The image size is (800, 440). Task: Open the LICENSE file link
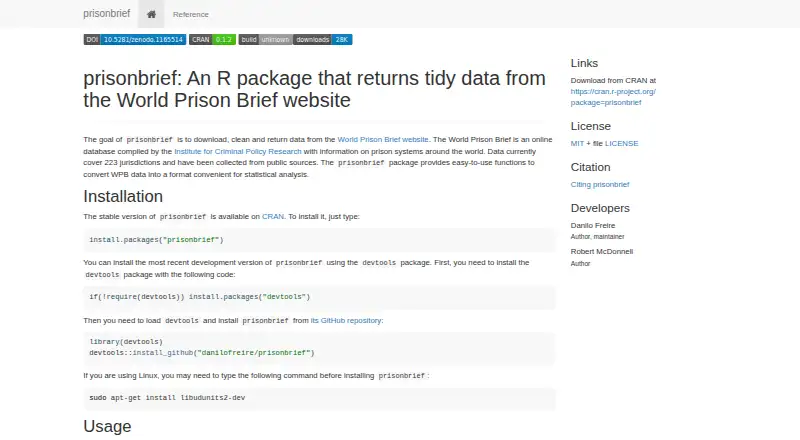click(x=621, y=143)
